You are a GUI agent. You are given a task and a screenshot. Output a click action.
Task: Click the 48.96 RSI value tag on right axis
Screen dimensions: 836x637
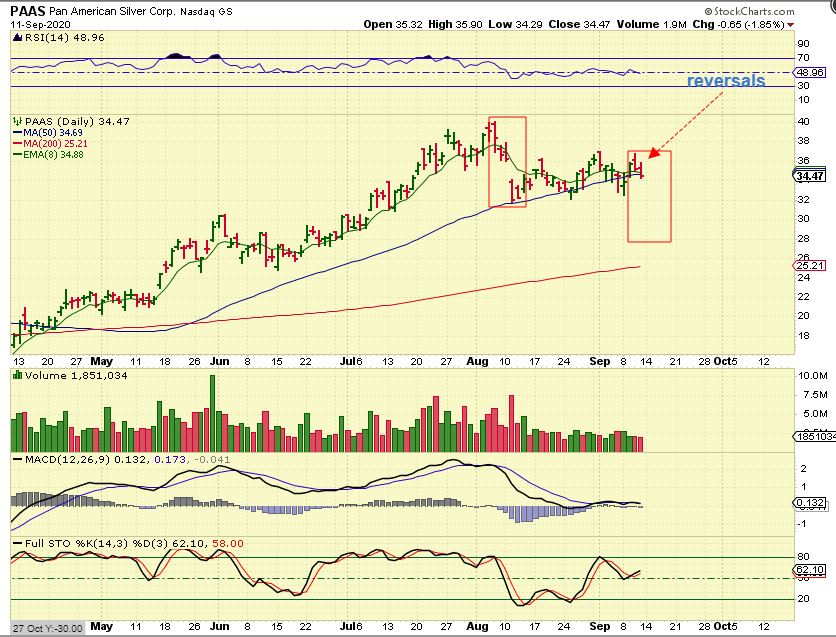[810, 72]
